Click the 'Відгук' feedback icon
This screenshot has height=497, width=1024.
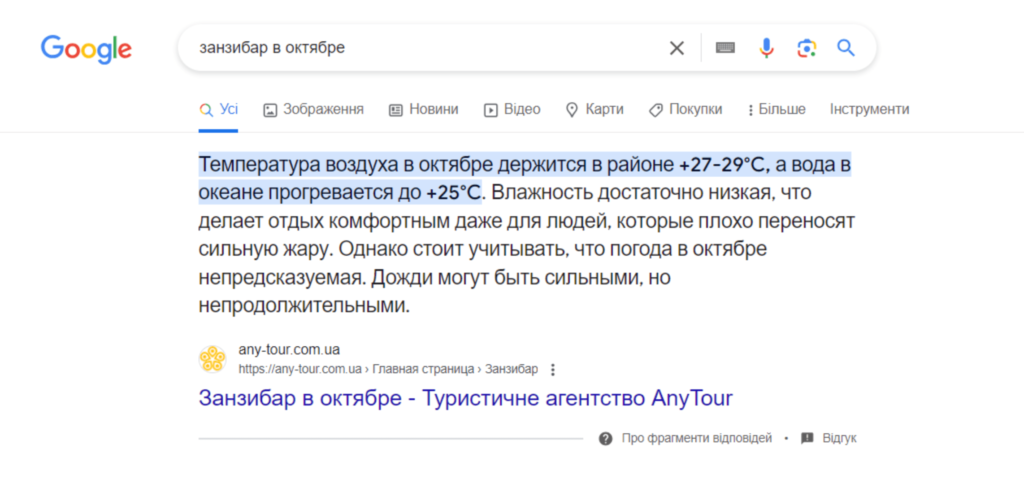[x=807, y=438]
